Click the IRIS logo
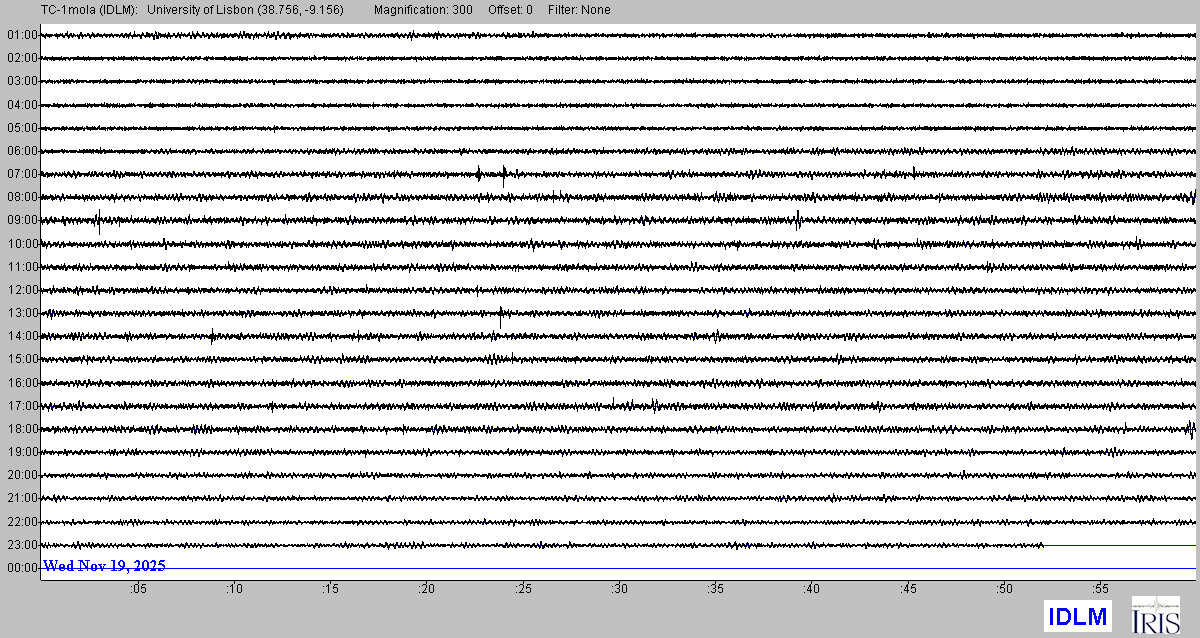The width and height of the screenshot is (1200, 638). [1155, 616]
